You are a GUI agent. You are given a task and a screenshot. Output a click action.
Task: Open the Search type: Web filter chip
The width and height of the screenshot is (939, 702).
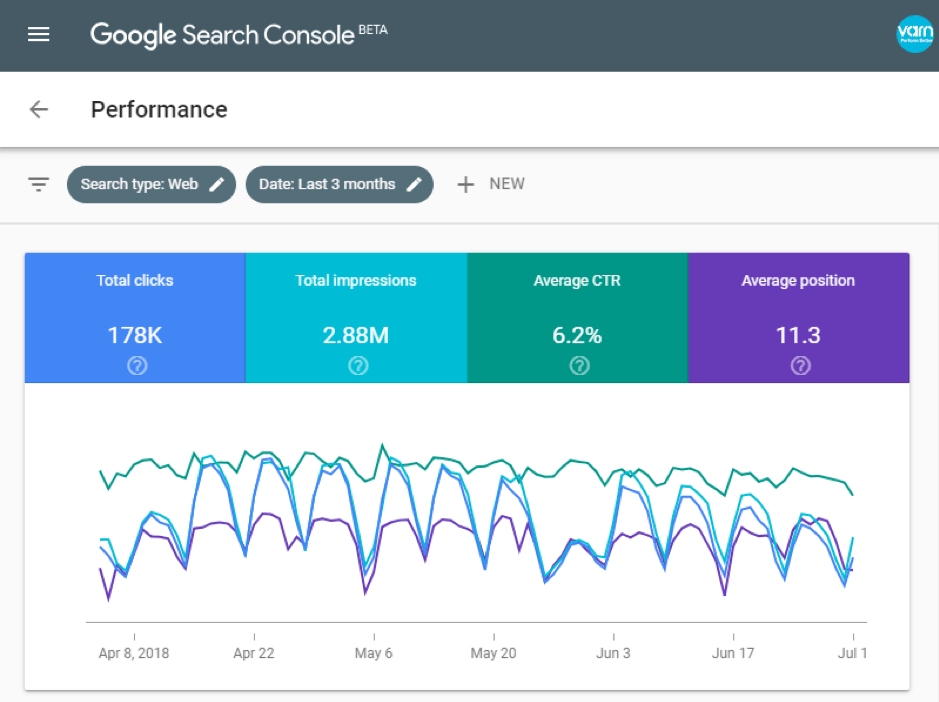click(152, 184)
